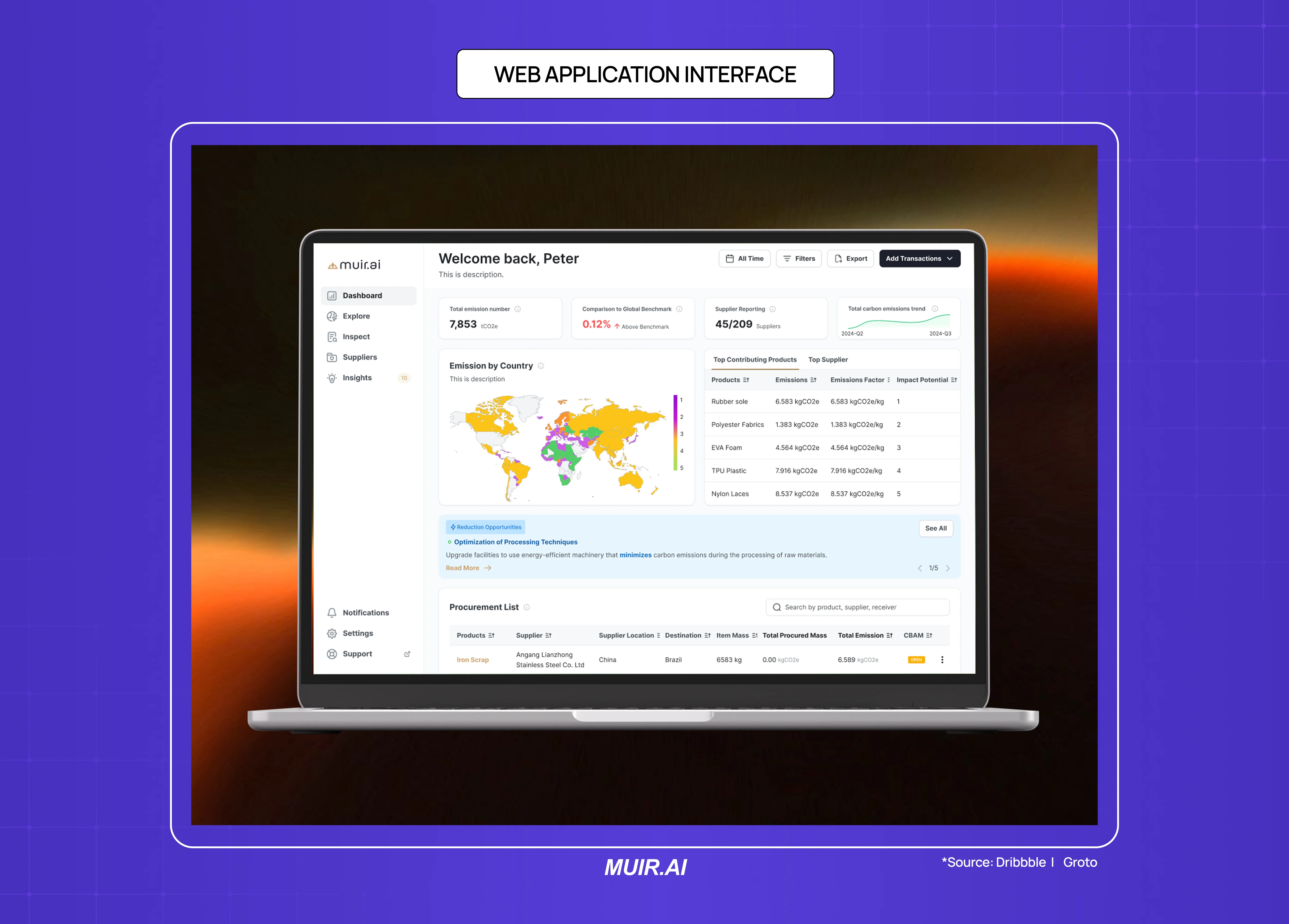Click info icon next to Total emission number

point(517,309)
